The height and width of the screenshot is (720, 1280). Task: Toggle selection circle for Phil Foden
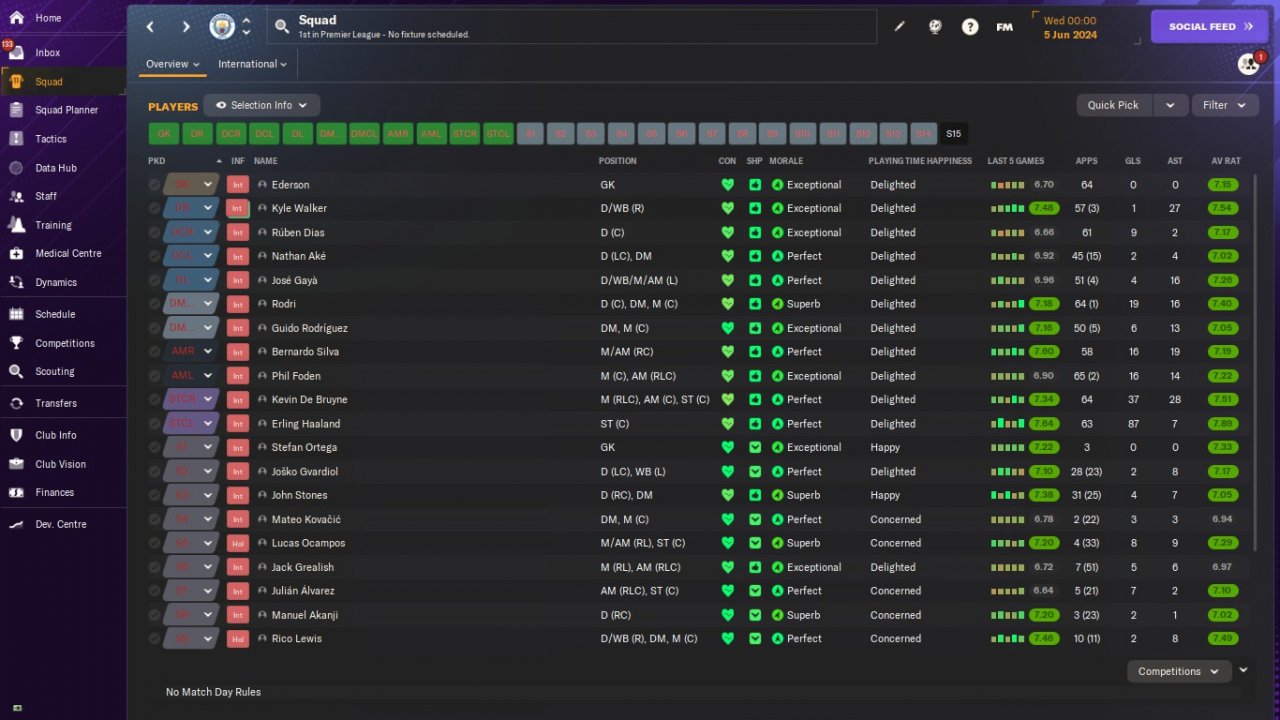pyautogui.click(x=154, y=376)
